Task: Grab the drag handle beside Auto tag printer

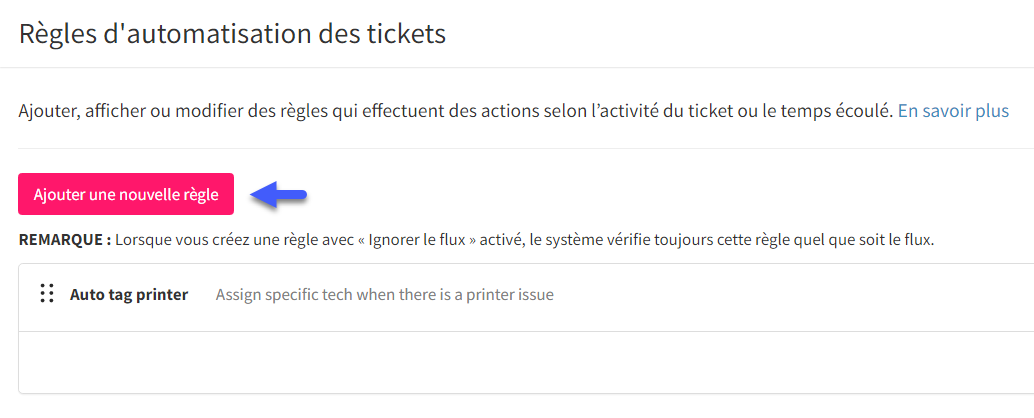Action: pyautogui.click(x=46, y=294)
